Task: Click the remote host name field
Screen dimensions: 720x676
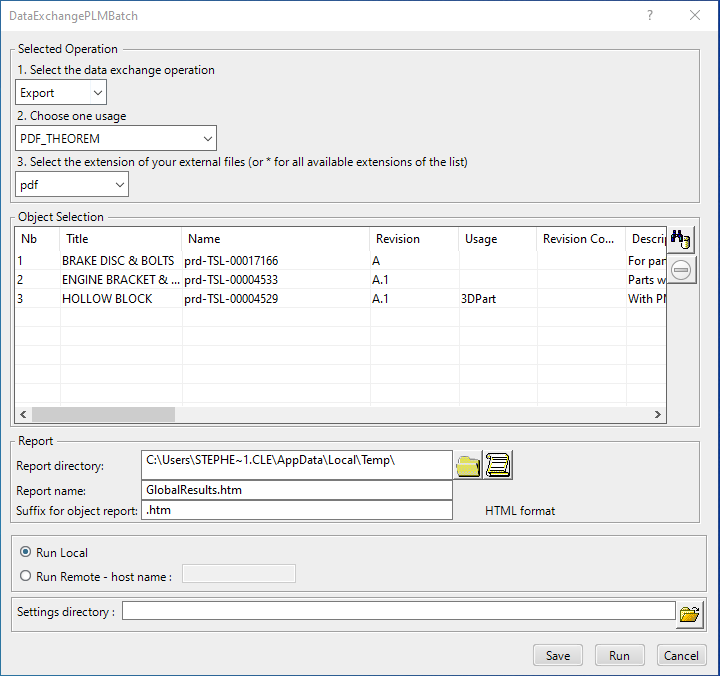Action: pyautogui.click(x=239, y=574)
